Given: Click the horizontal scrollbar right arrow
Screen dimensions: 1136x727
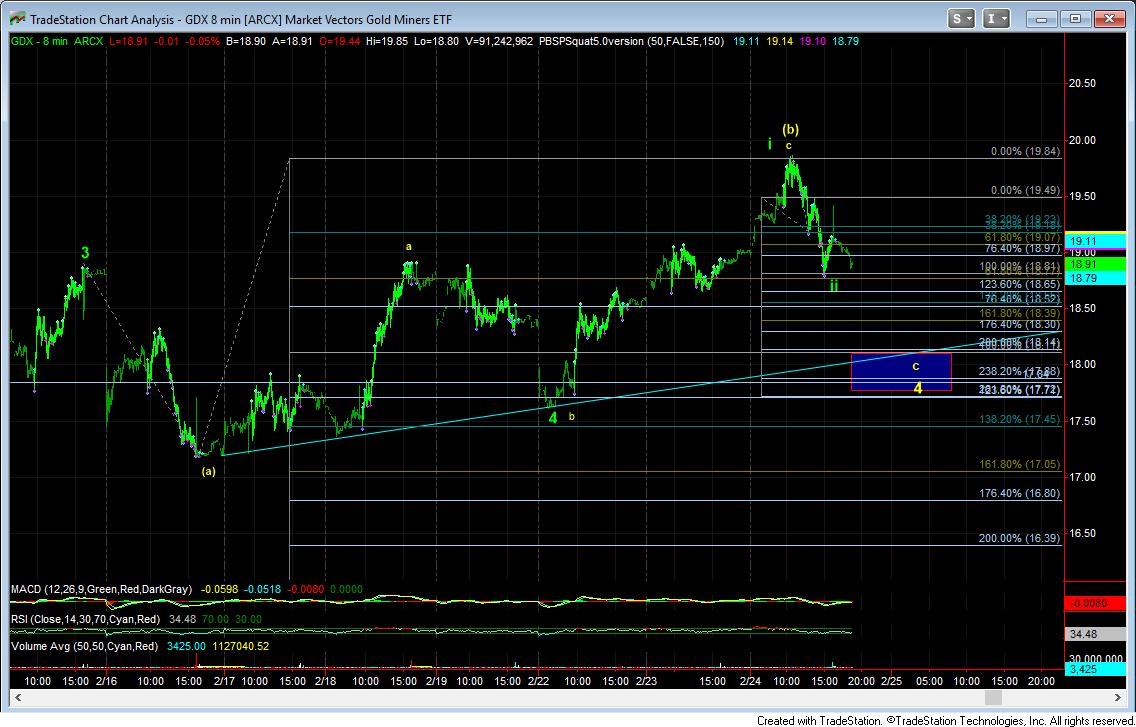Looking at the screenshot, I should coord(1116,697).
